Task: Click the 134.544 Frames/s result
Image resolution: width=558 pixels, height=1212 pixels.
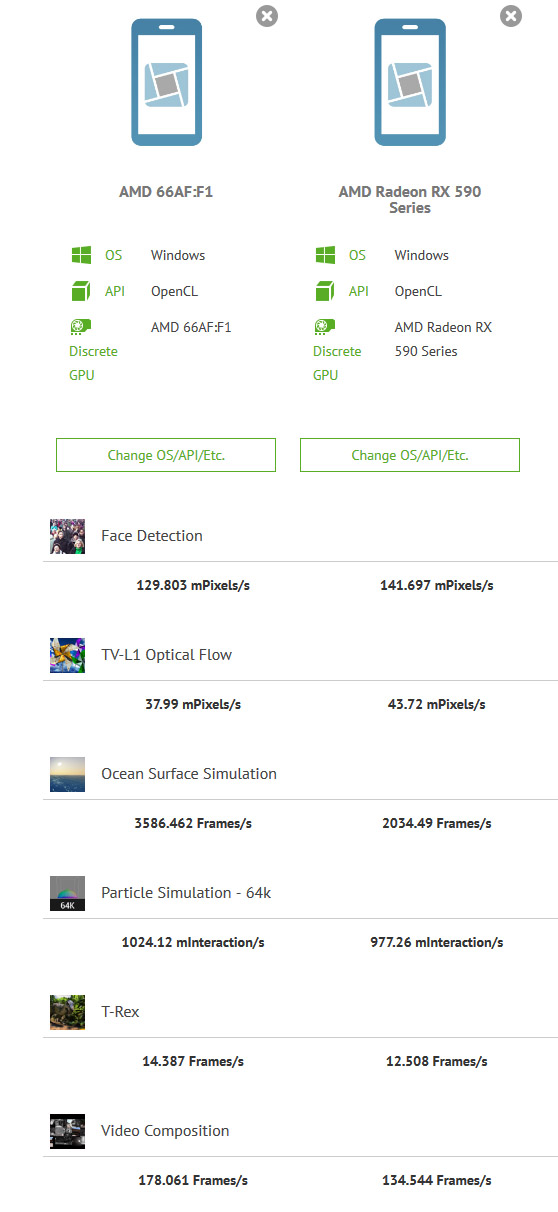Action: pyautogui.click(x=437, y=1181)
